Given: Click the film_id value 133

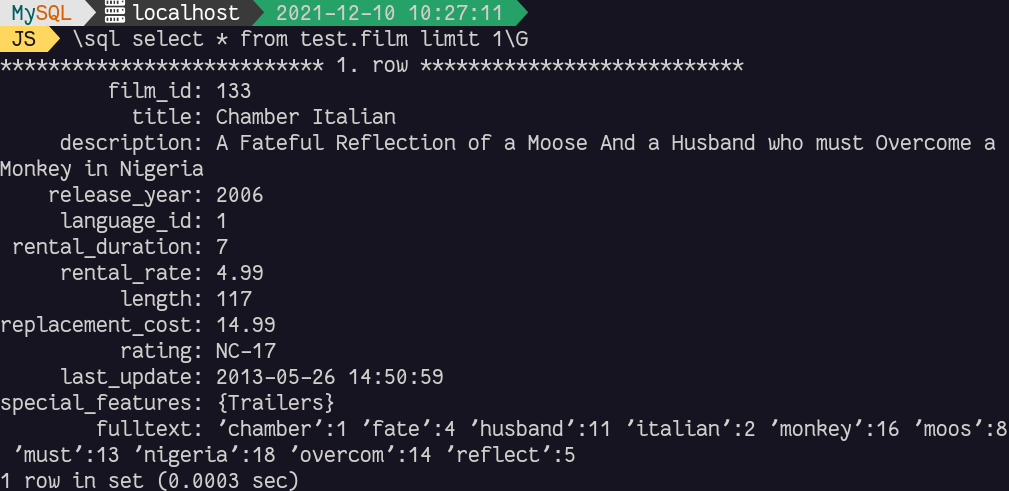Looking at the screenshot, I should (x=233, y=91).
